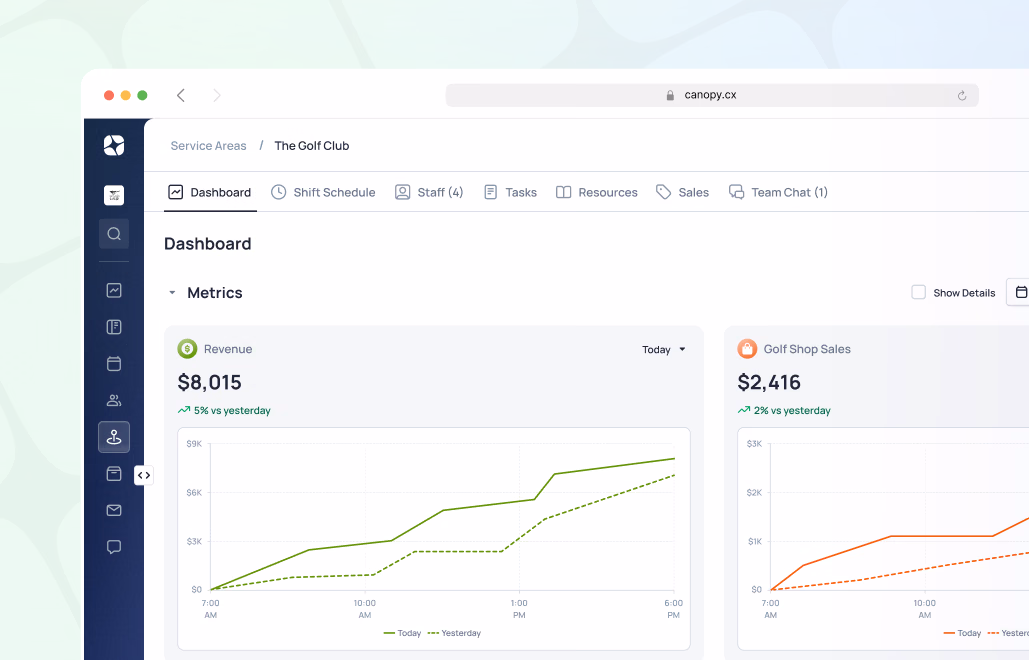Open the Staff (4) tab
This screenshot has width=1029, height=660.
pyautogui.click(x=429, y=192)
